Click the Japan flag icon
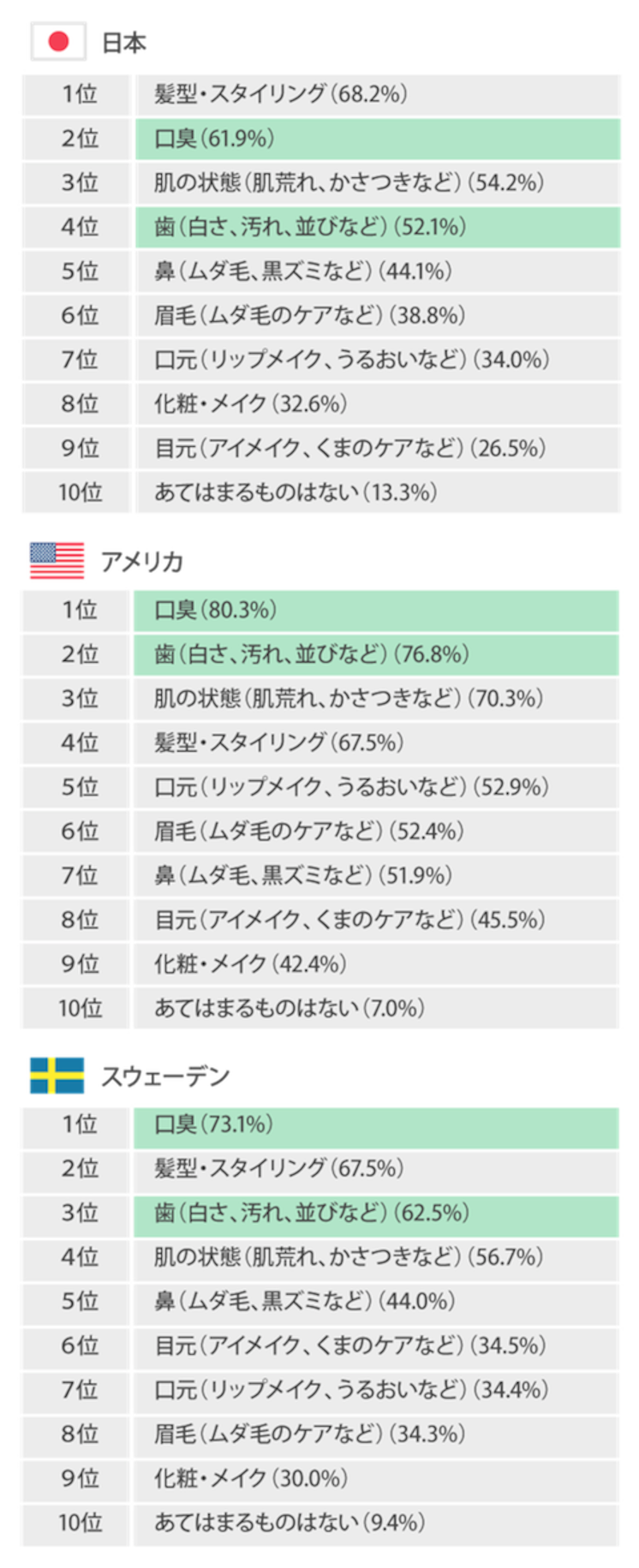 pos(58,42)
